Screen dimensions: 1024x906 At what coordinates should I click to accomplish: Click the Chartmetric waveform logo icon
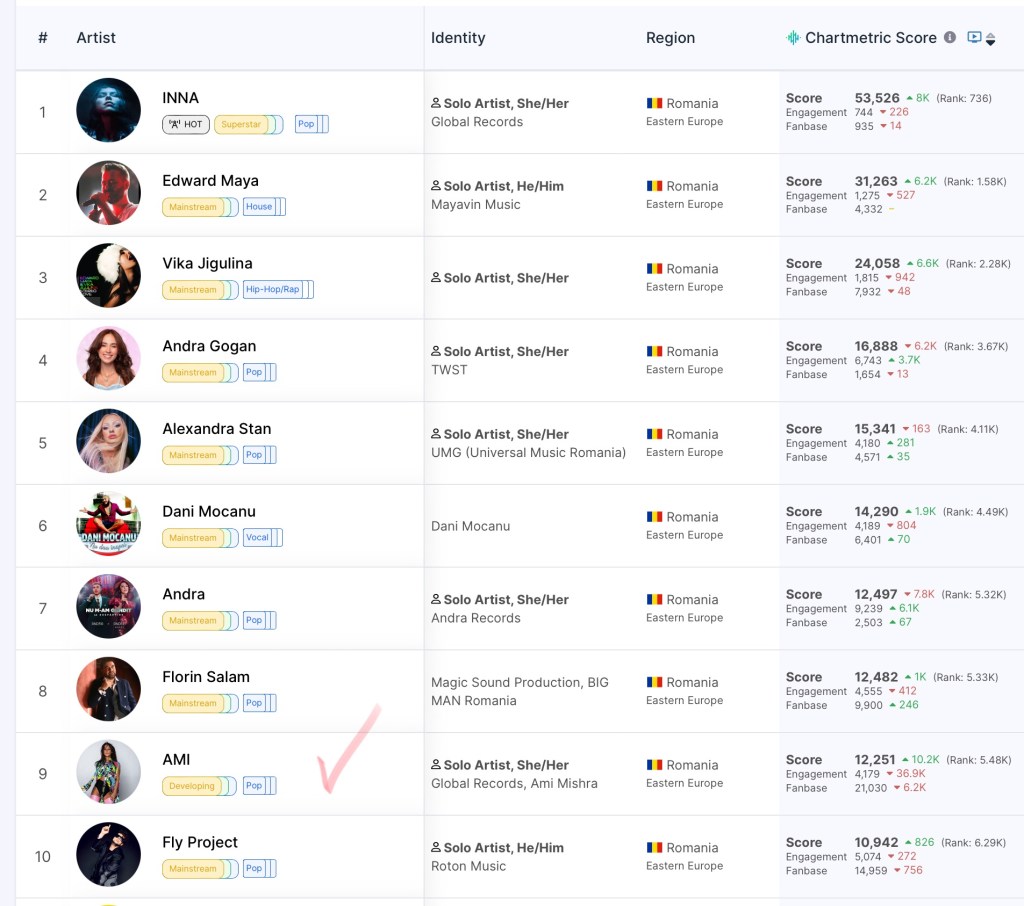(x=793, y=38)
